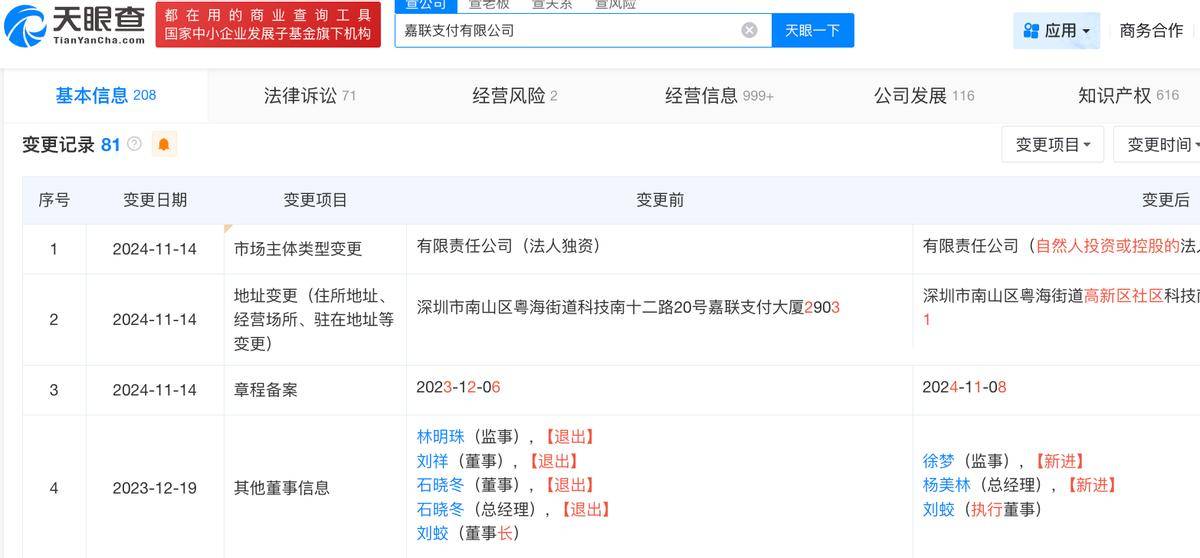Expand the 变更项目 filter dropdown
Image resolution: width=1200 pixels, height=558 pixels.
click(x=1052, y=145)
